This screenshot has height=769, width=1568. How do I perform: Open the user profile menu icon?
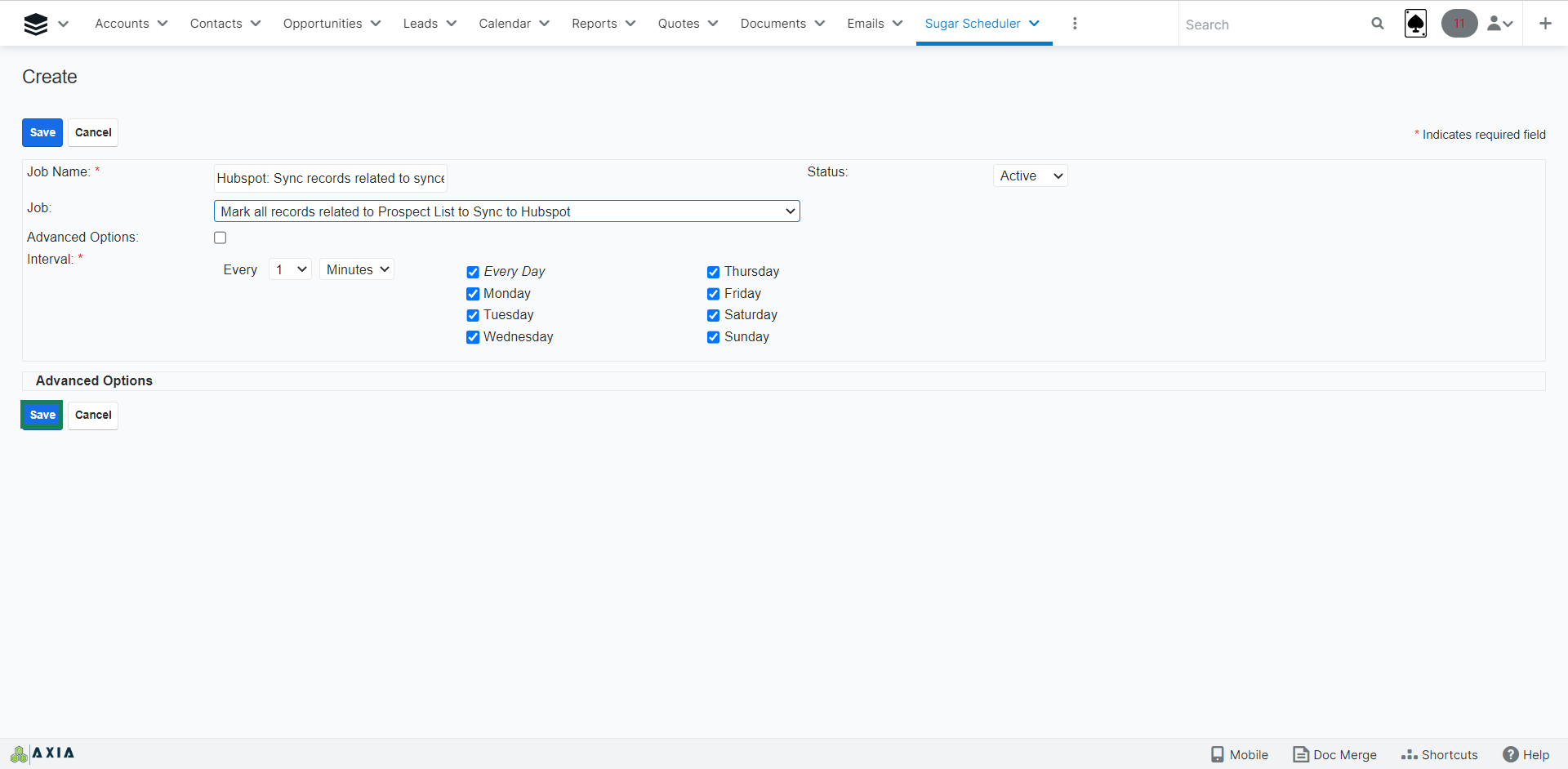point(1500,24)
